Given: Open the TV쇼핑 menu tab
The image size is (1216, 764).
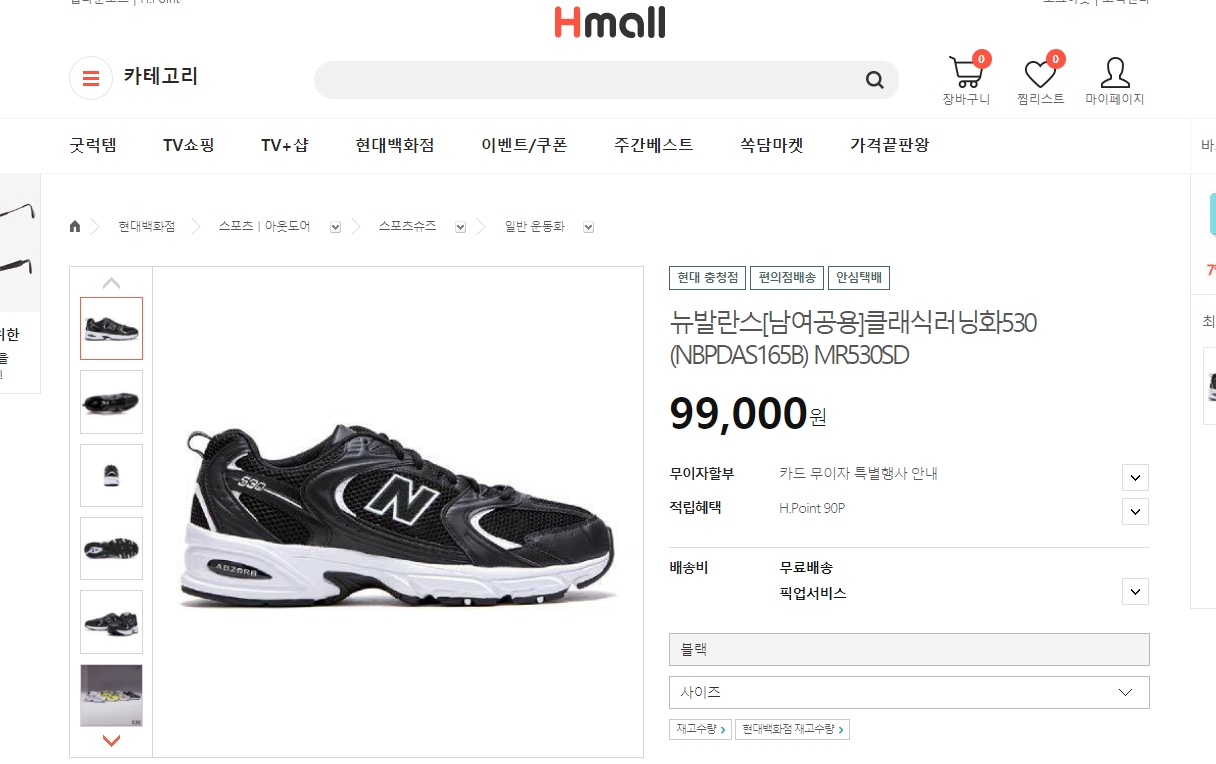Looking at the screenshot, I should pos(189,145).
